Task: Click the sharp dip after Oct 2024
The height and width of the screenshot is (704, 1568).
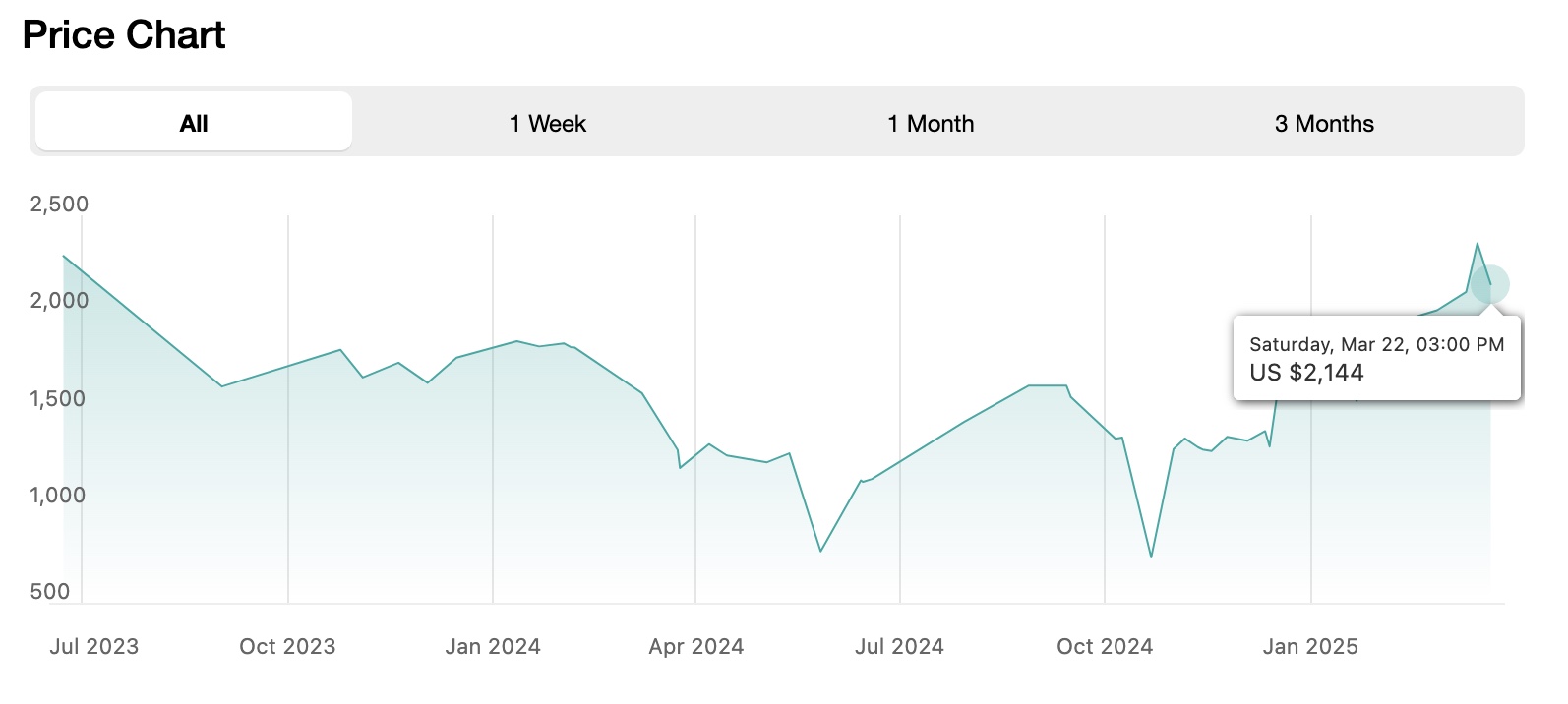Action: tap(1151, 557)
